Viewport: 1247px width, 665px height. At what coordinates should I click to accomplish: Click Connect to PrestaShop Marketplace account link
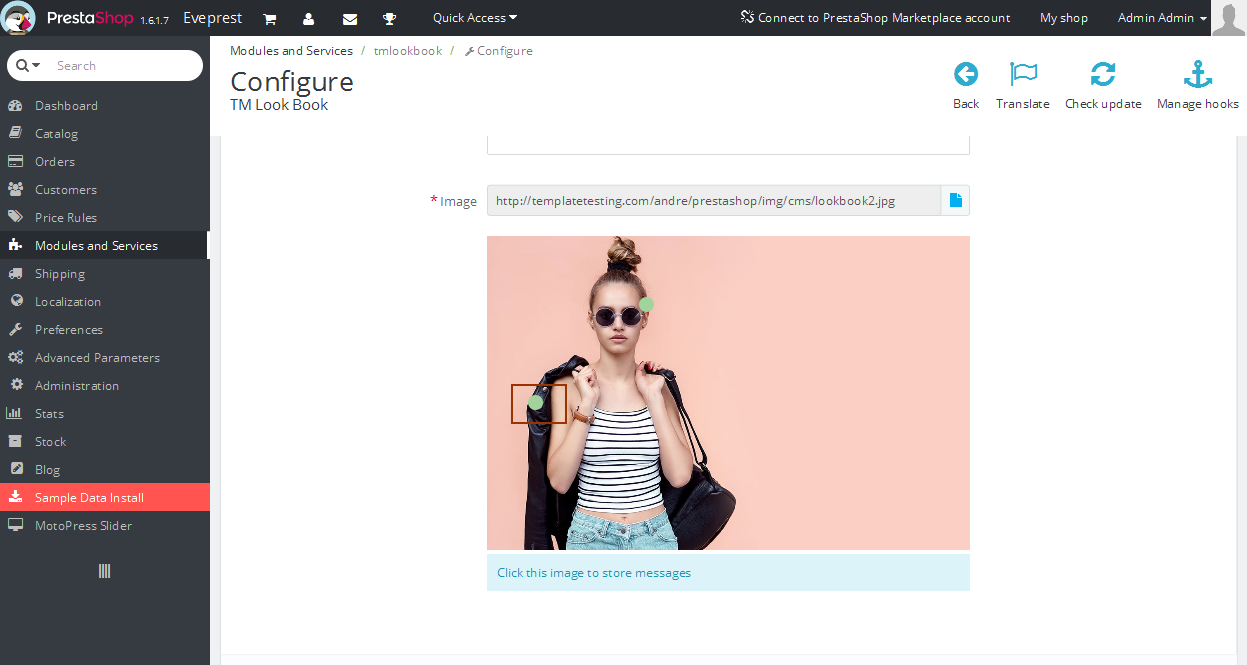[x=875, y=18]
